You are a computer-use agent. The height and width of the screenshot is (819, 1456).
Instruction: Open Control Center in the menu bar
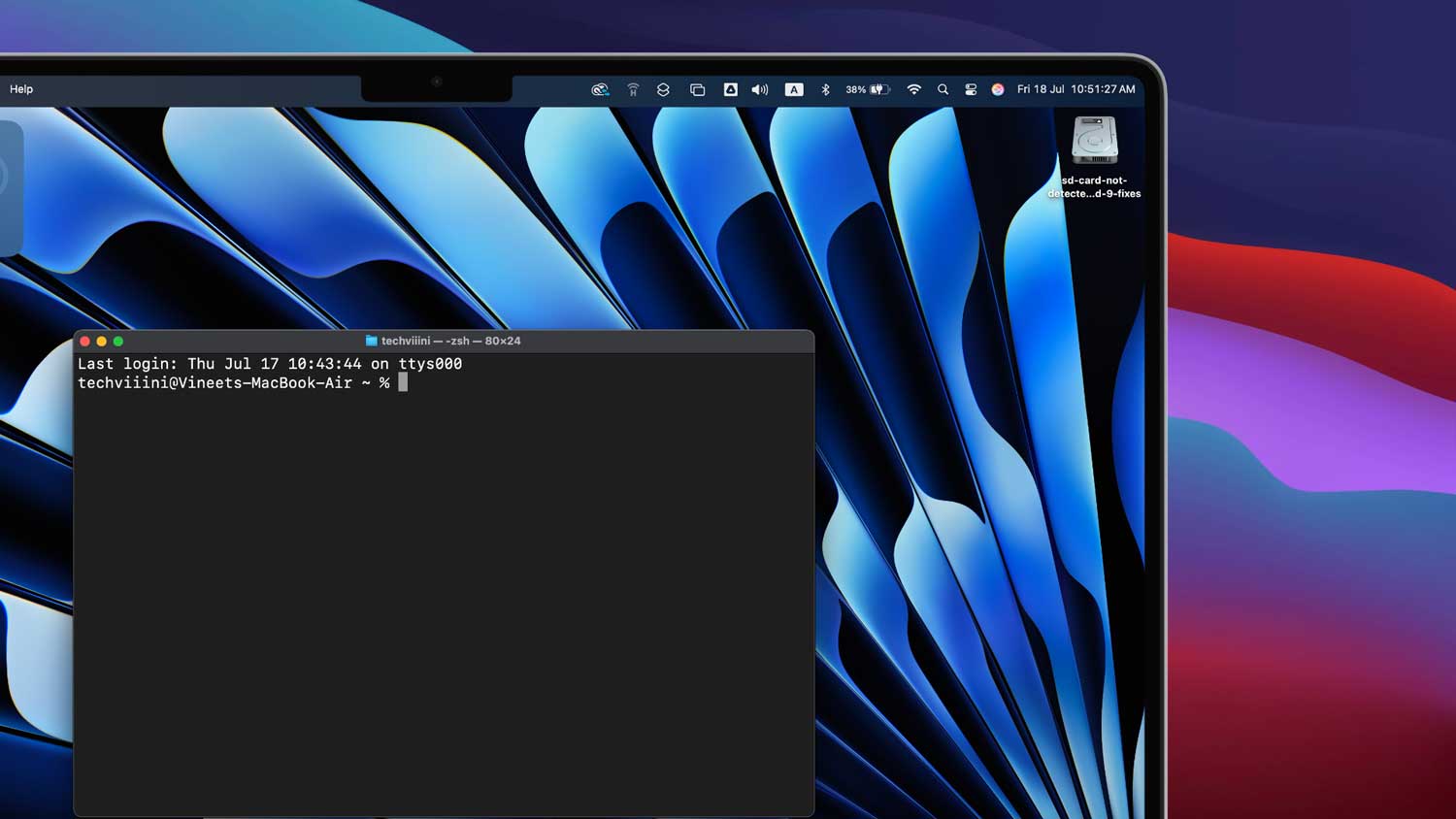pyautogui.click(x=971, y=88)
